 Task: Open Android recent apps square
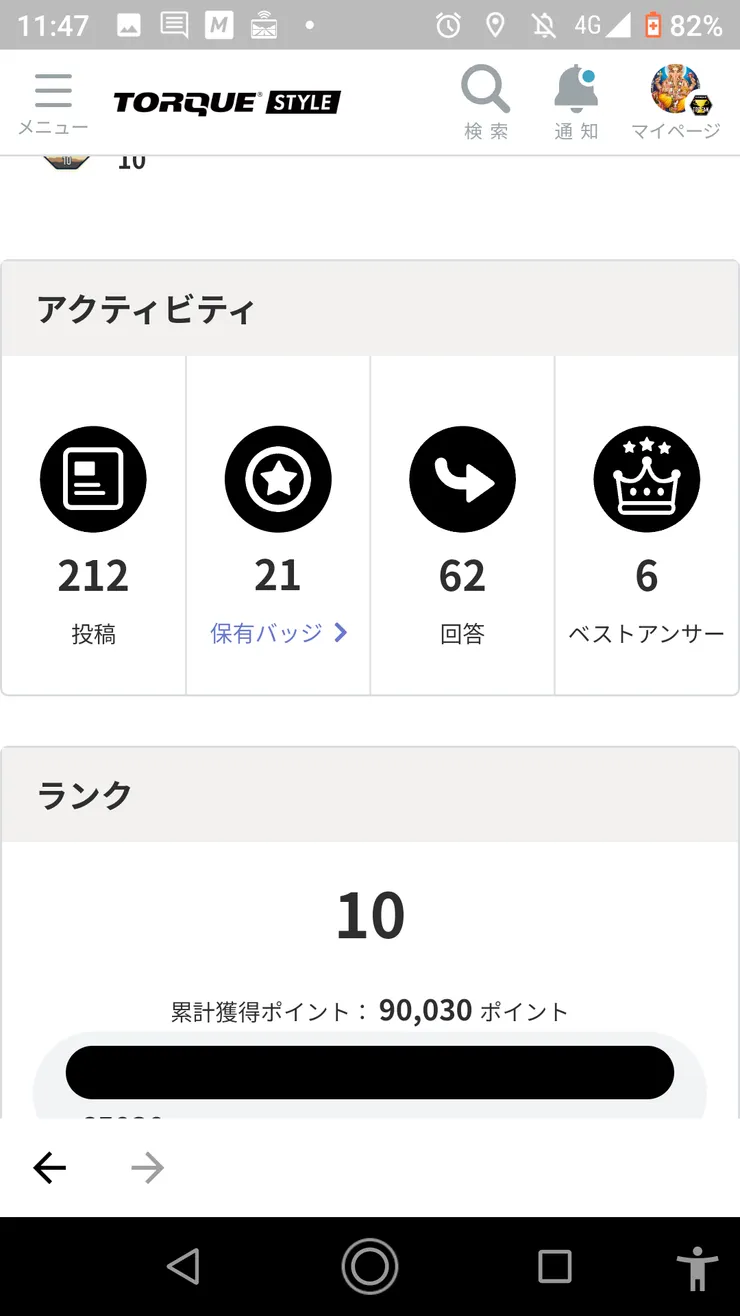tap(554, 1266)
